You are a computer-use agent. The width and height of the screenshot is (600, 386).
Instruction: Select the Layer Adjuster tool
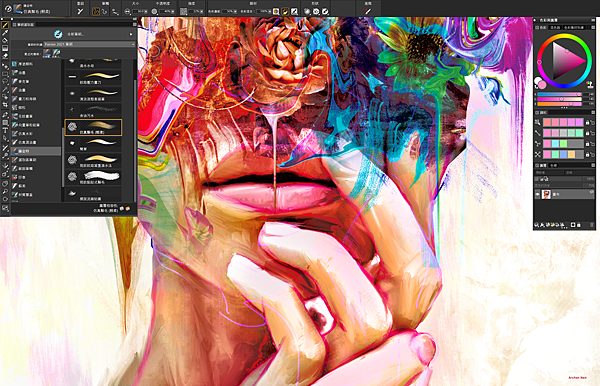click(5, 66)
